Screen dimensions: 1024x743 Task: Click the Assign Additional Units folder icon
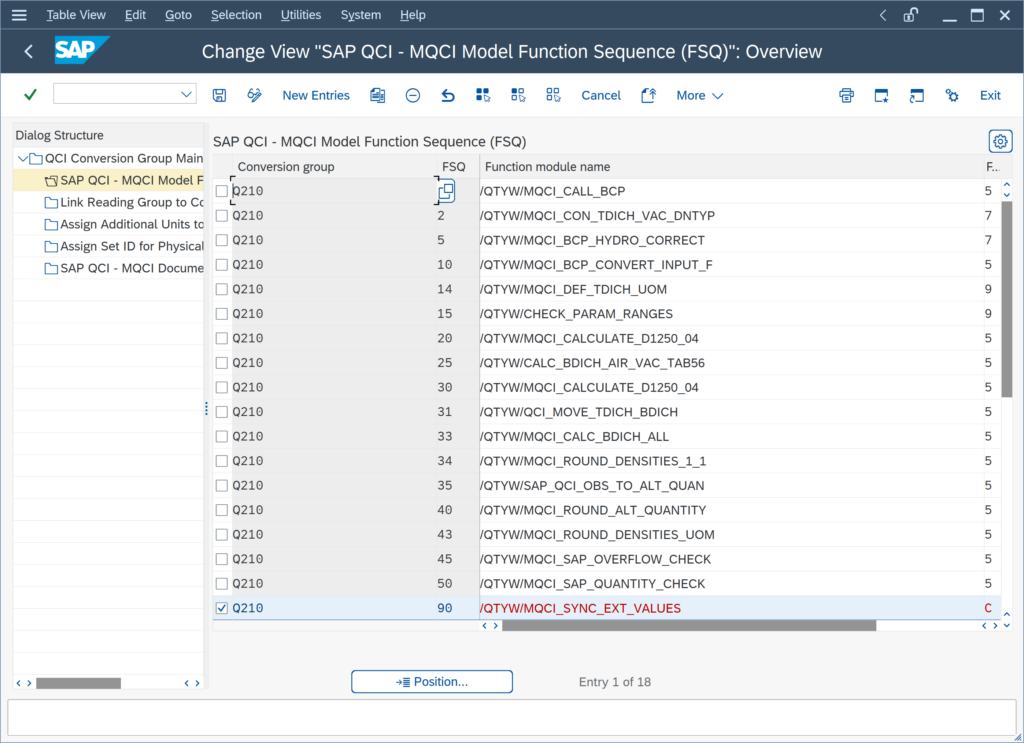click(x=51, y=225)
